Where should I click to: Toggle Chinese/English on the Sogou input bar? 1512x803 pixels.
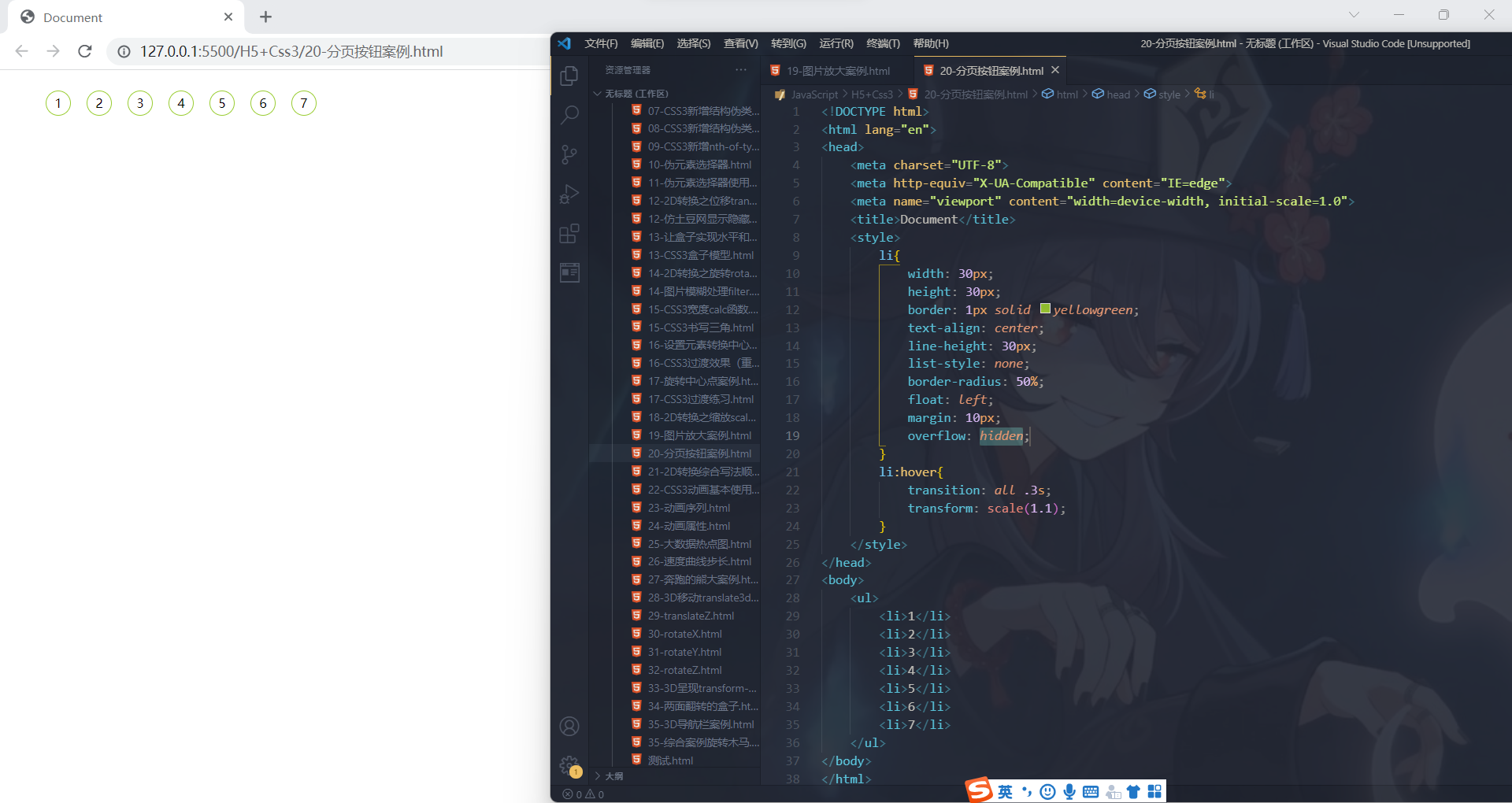[x=1005, y=792]
